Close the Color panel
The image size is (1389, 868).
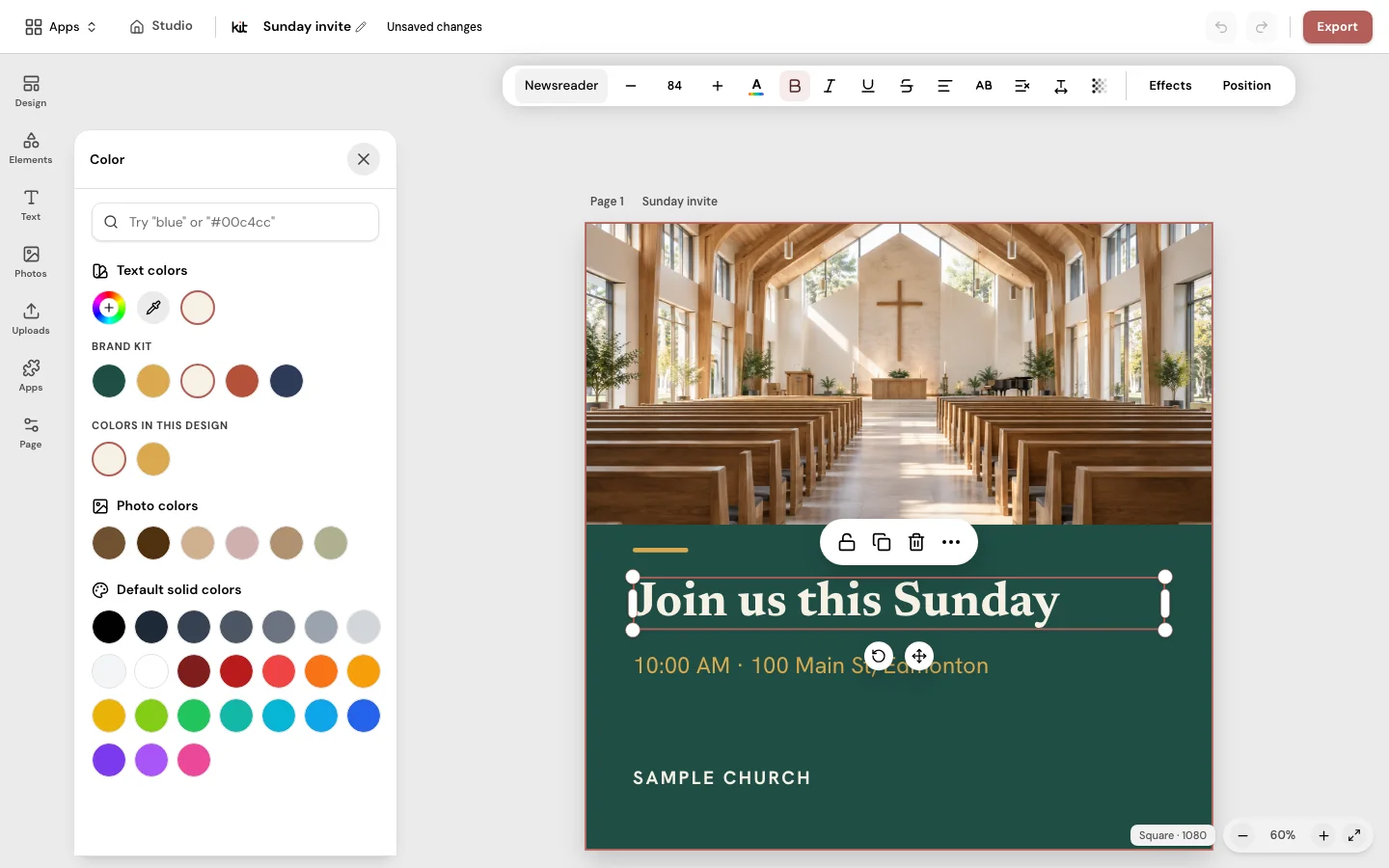pos(364,159)
